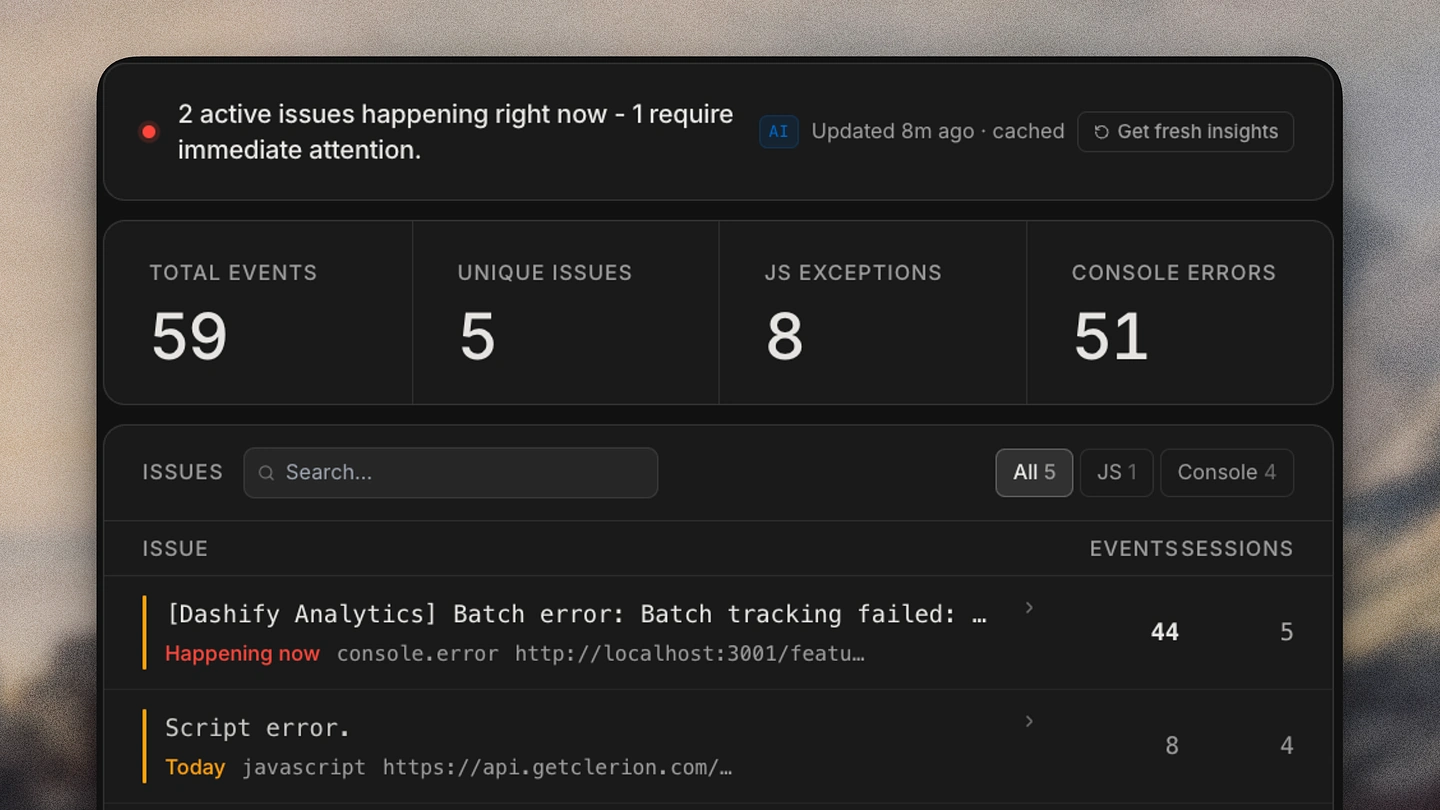
Task: Select the All 5 filter tab
Action: (x=1034, y=473)
